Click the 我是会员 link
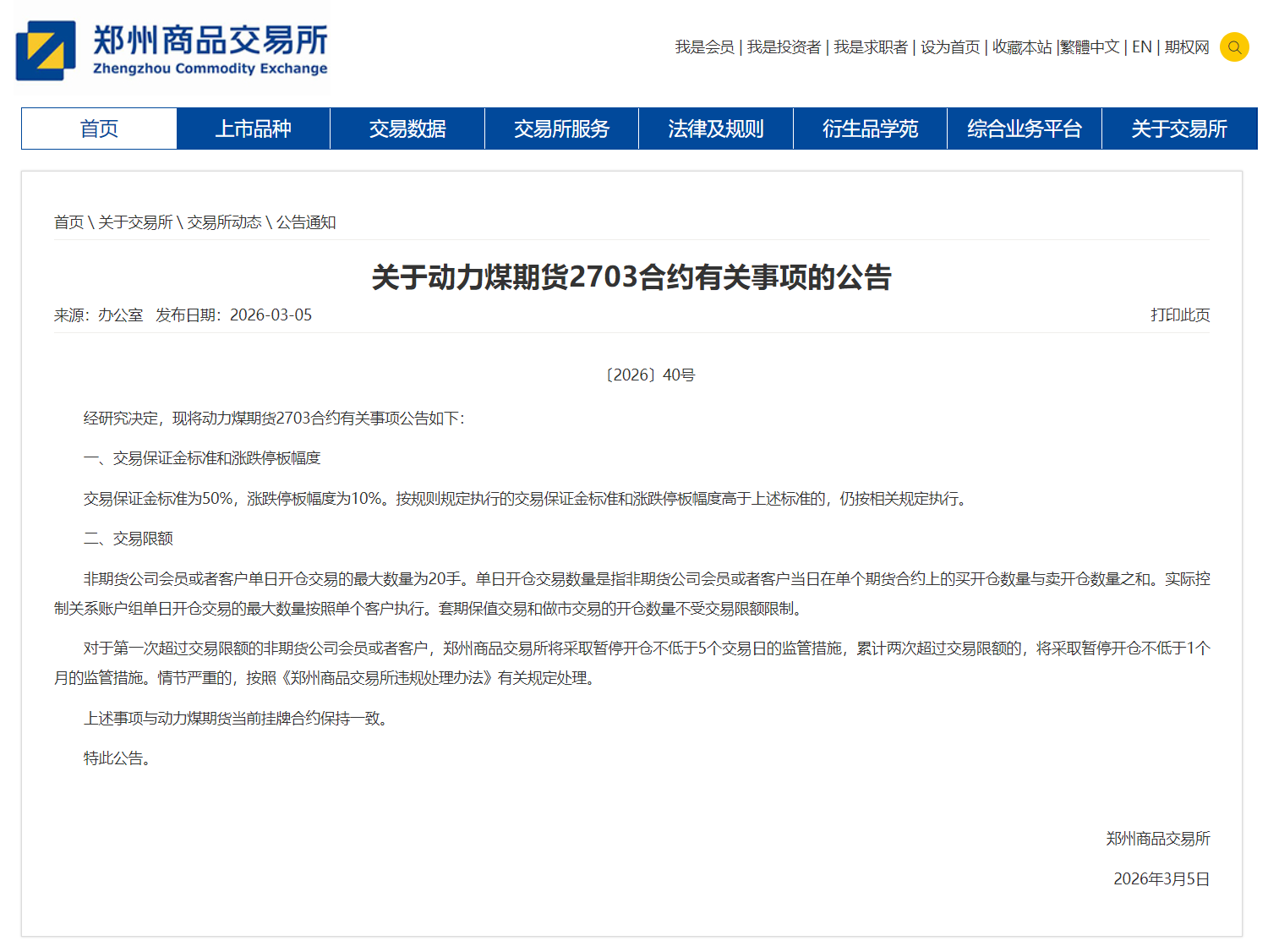The height and width of the screenshot is (952, 1268). (704, 47)
